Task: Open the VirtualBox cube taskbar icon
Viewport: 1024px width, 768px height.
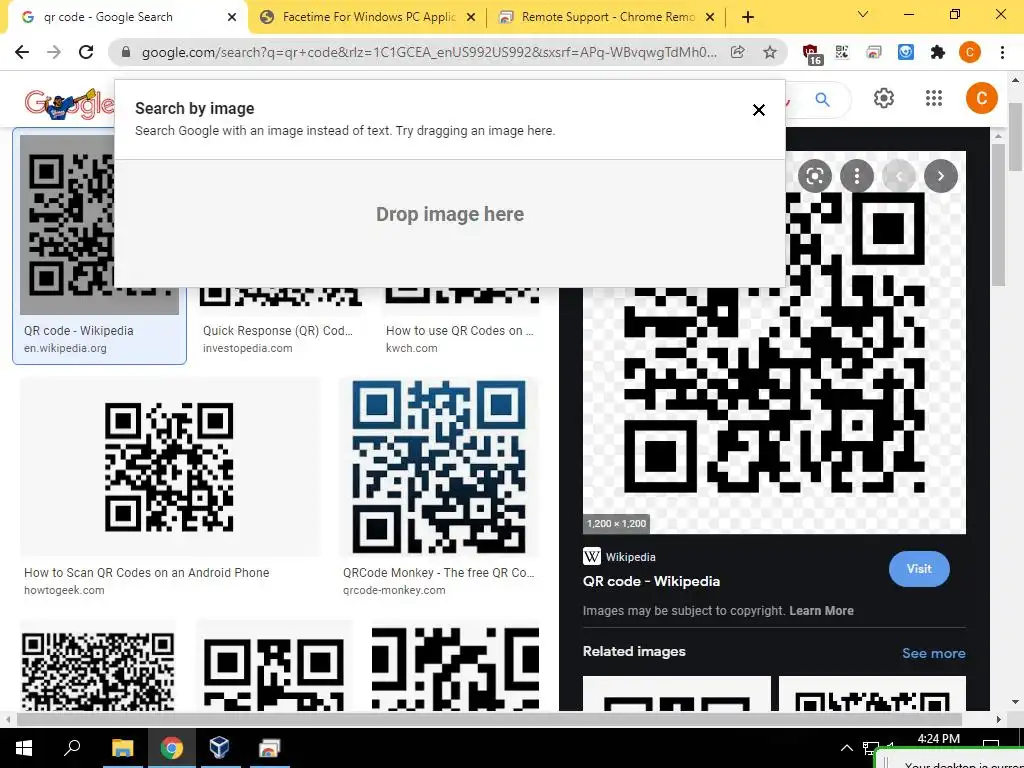Action: click(x=219, y=747)
